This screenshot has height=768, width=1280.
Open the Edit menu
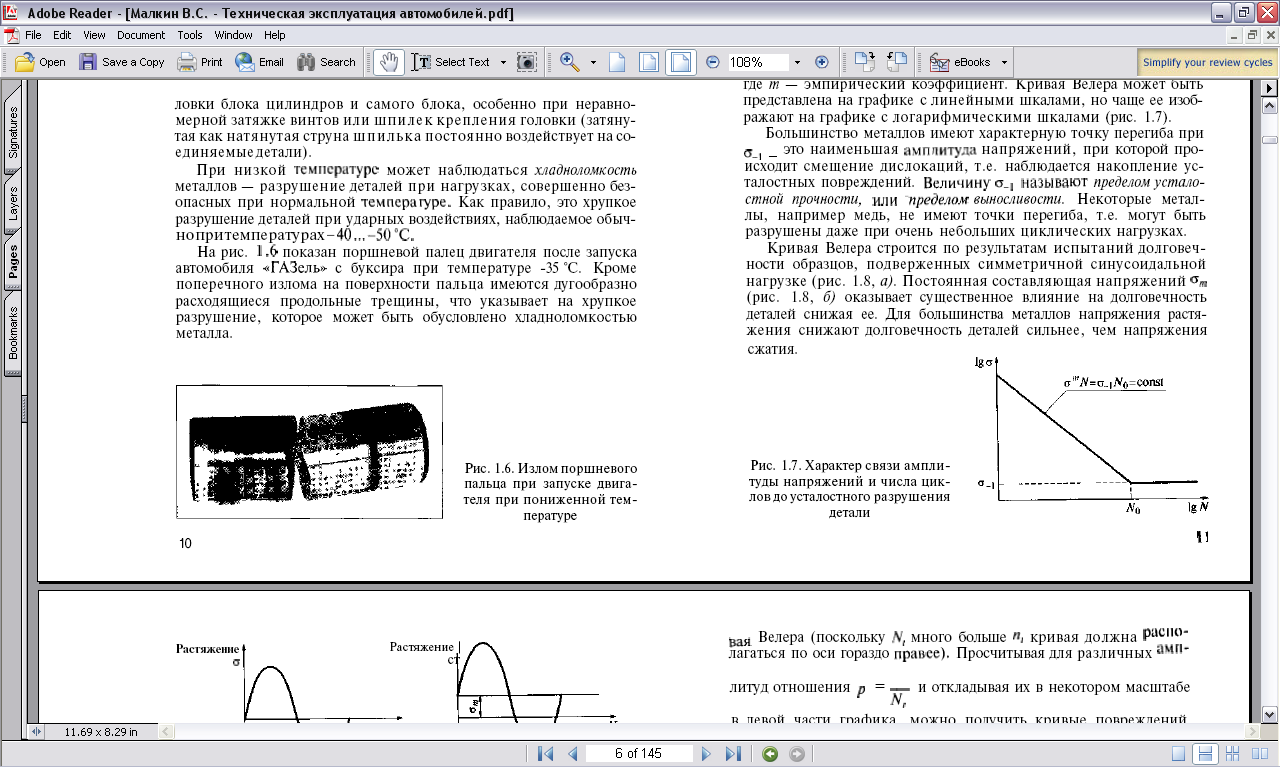(x=63, y=35)
